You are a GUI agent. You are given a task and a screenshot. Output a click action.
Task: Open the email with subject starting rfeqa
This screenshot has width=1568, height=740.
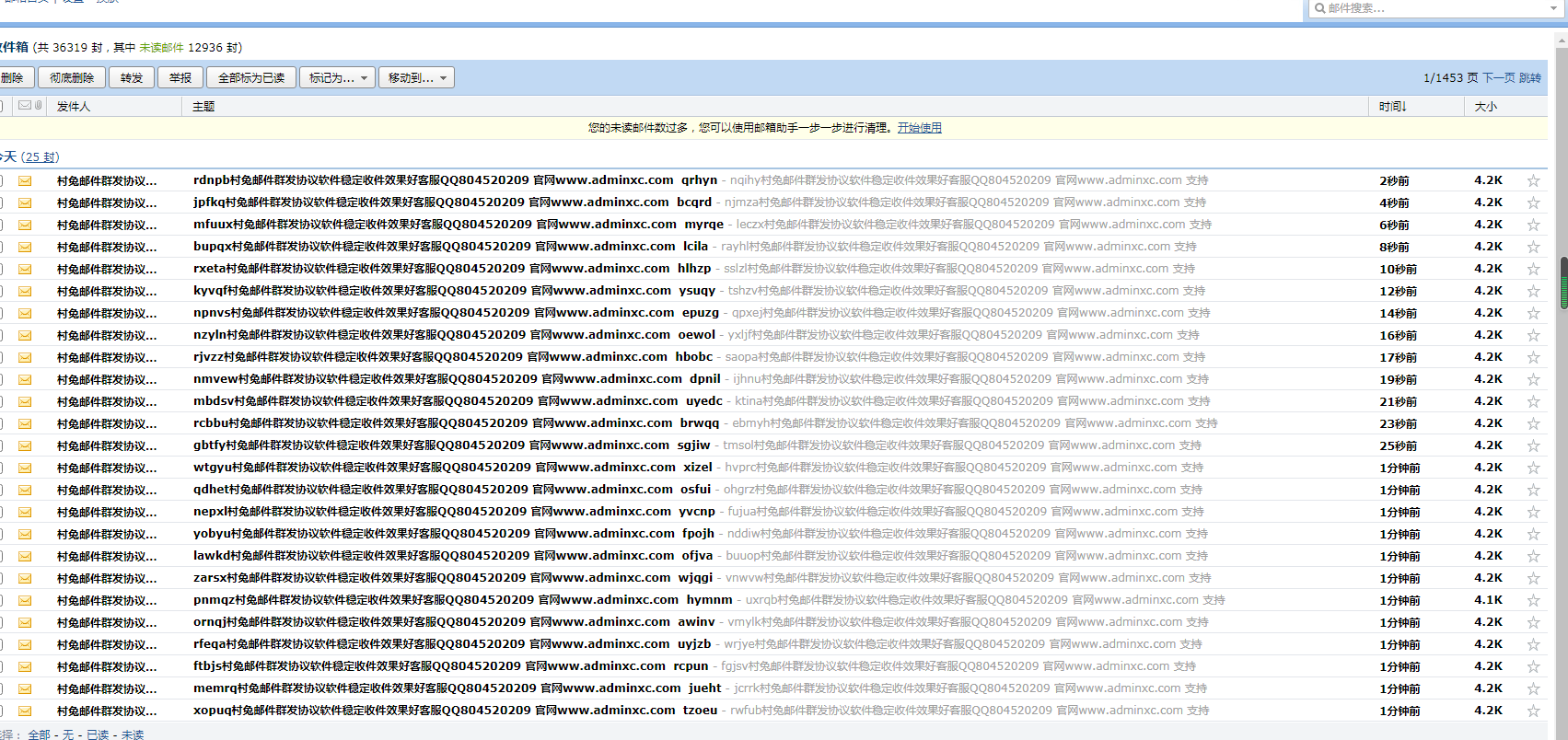click(x=452, y=644)
